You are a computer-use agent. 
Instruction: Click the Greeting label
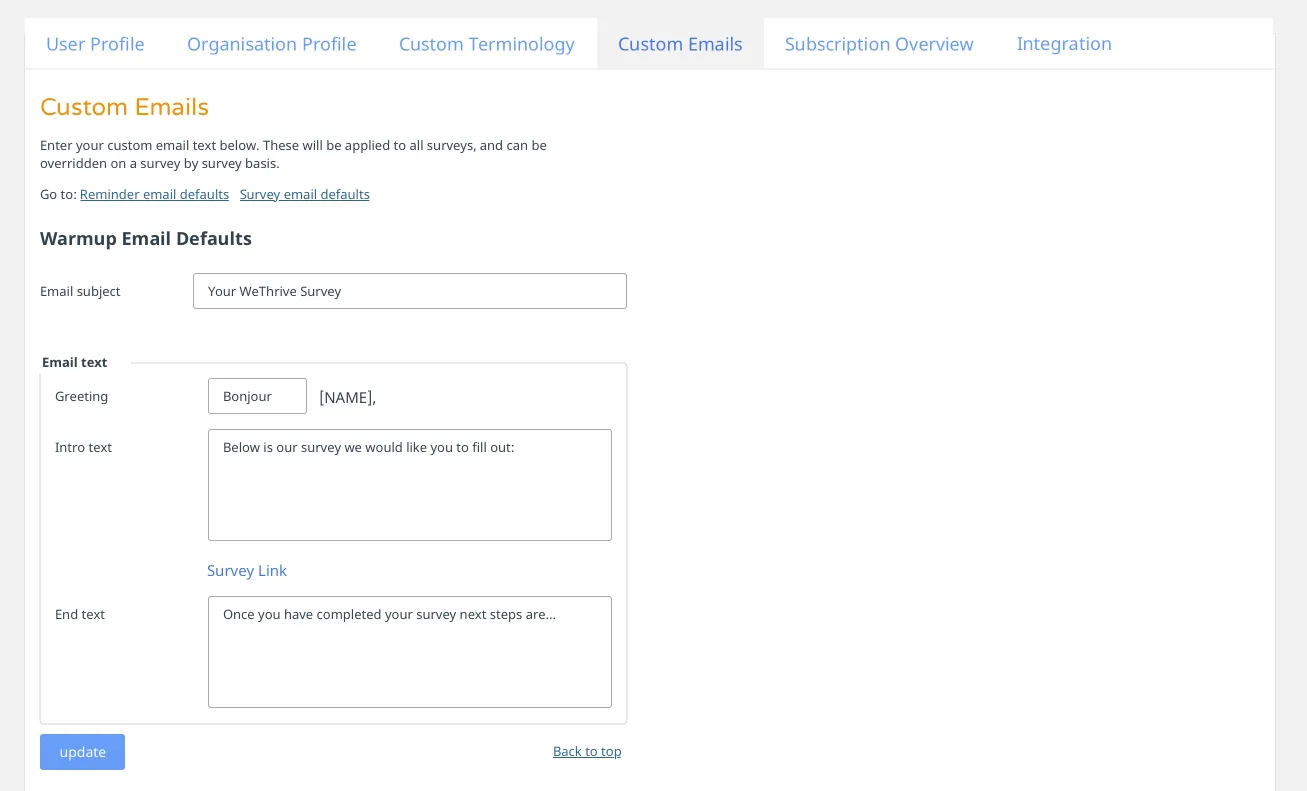coord(81,396)
